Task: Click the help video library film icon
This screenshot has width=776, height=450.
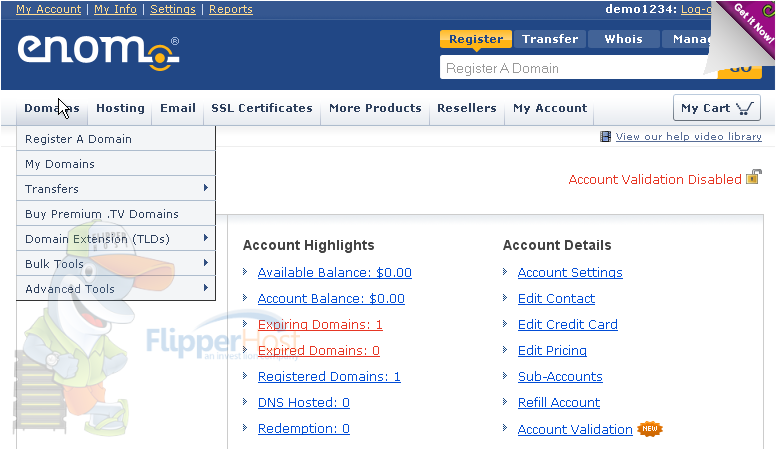Action: pyautogui.click(x=605, y=137)
